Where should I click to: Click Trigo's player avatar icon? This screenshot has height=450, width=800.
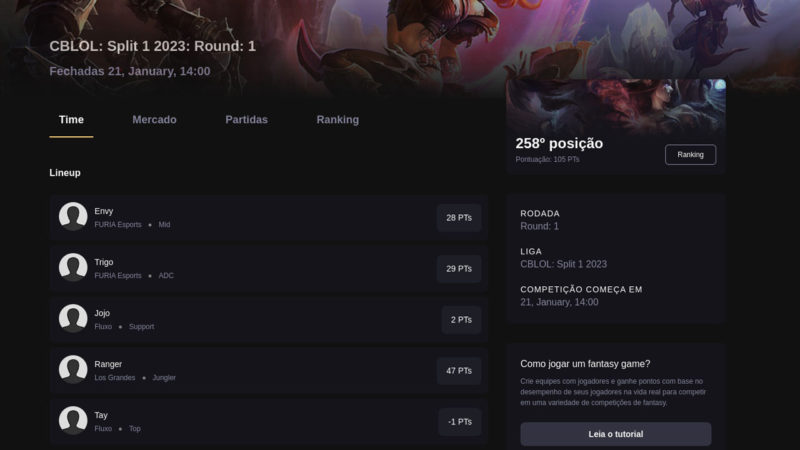pos(73,267)
